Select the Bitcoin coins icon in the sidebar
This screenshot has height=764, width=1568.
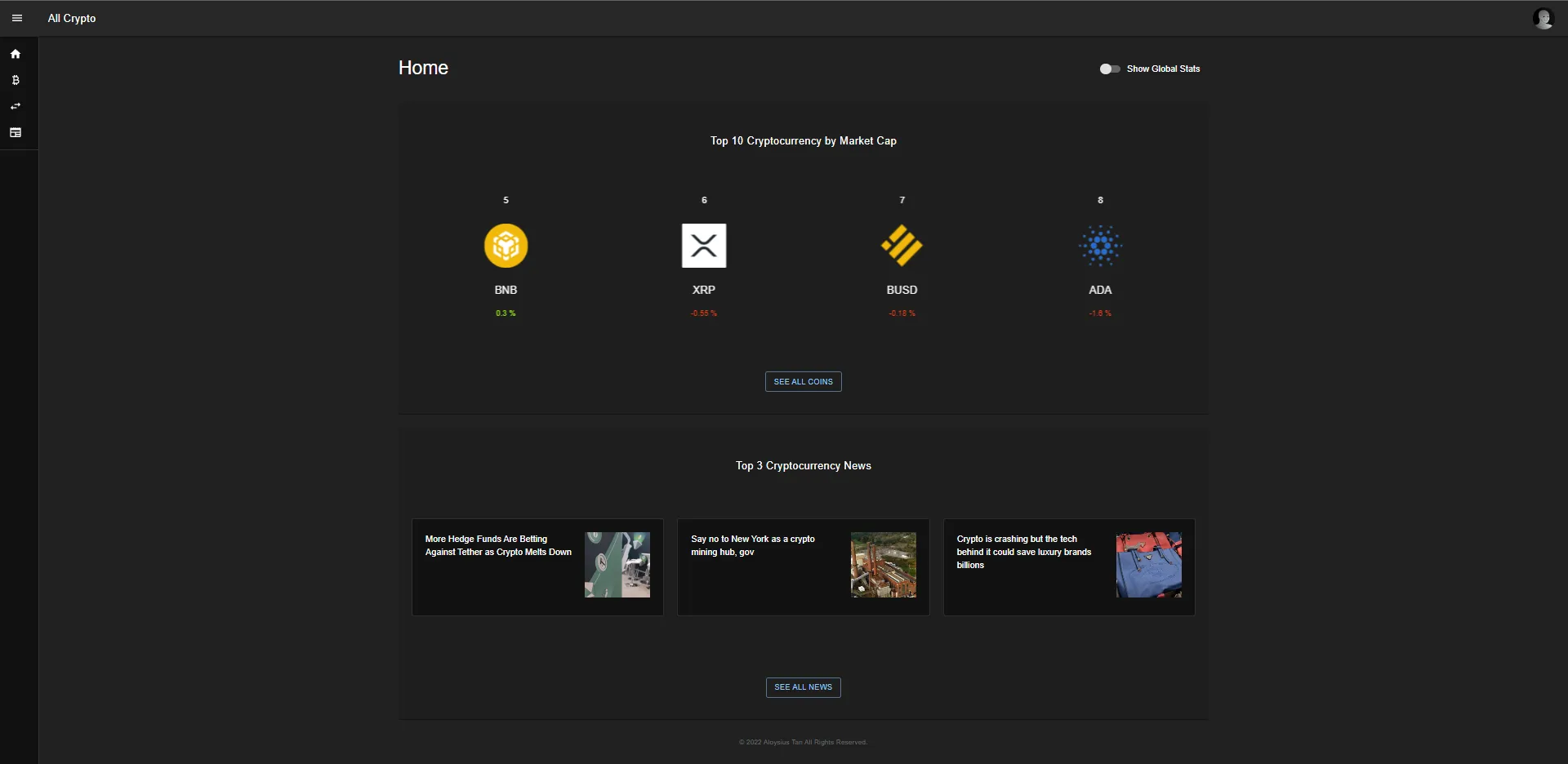pos(16,79)
